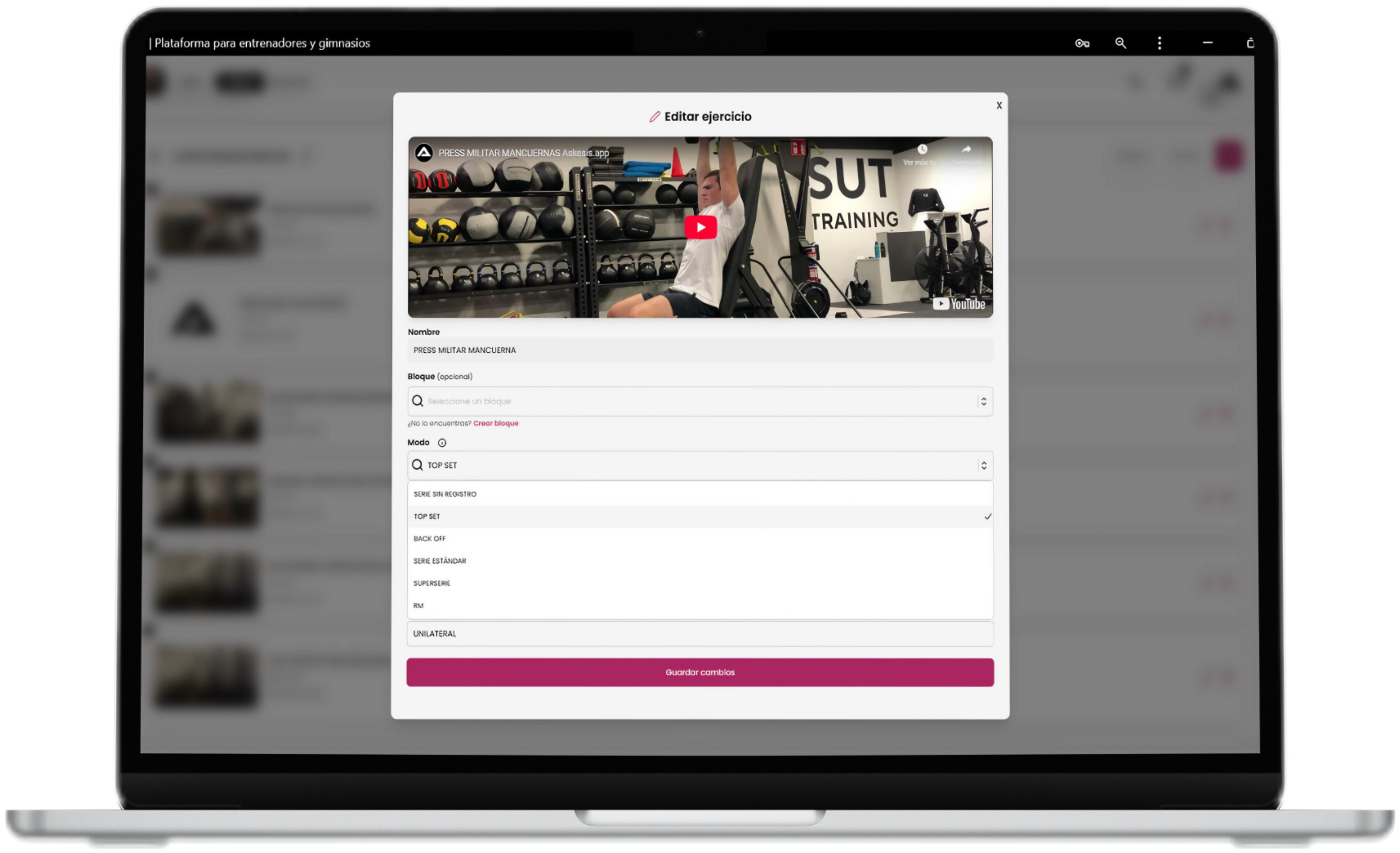1400x853 pixels.
Task: Collapse the Modo dropdown arrows
Action: coord(983,465)
